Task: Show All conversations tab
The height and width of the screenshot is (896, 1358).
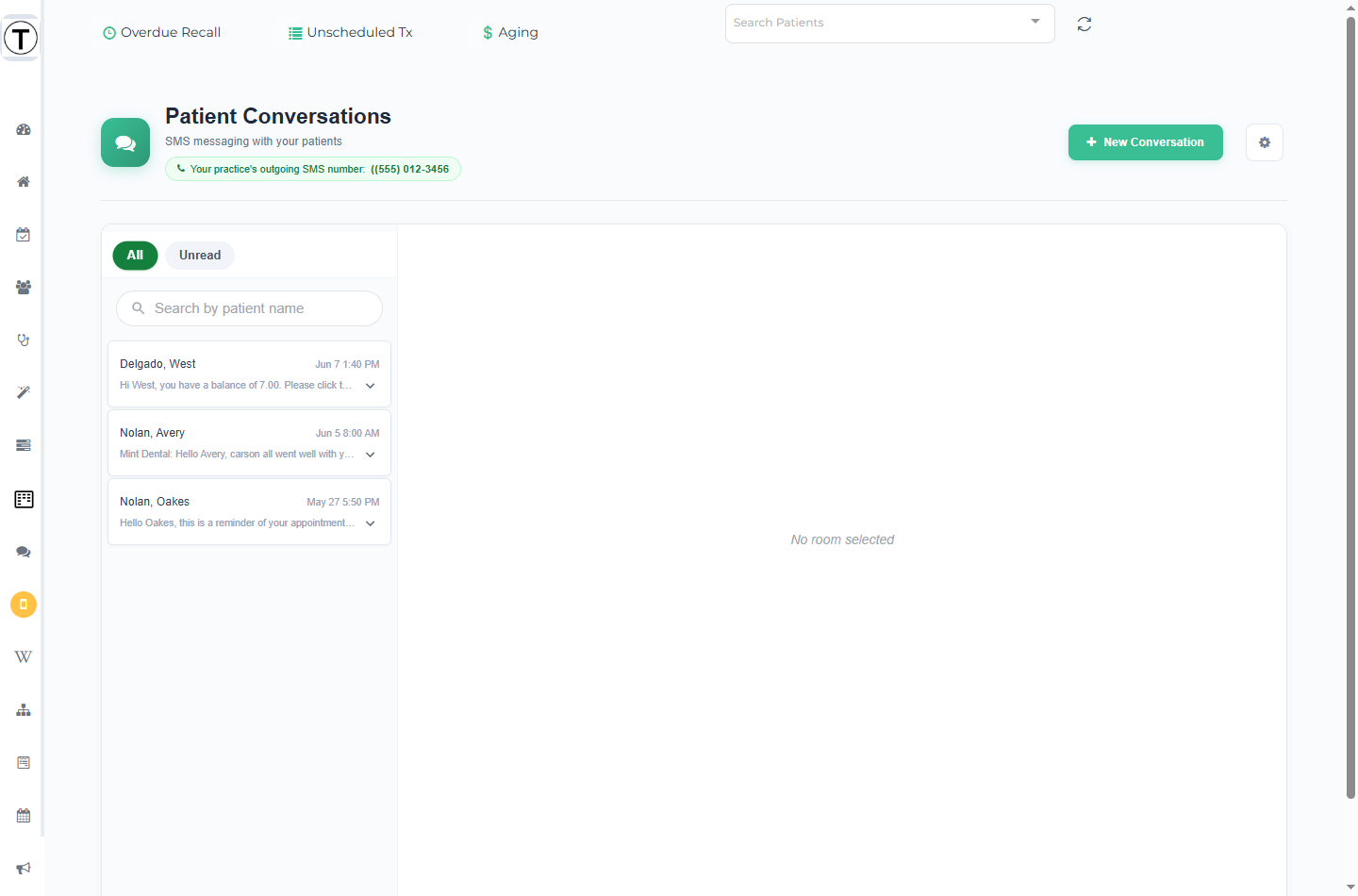Action: tap(135, 256)
